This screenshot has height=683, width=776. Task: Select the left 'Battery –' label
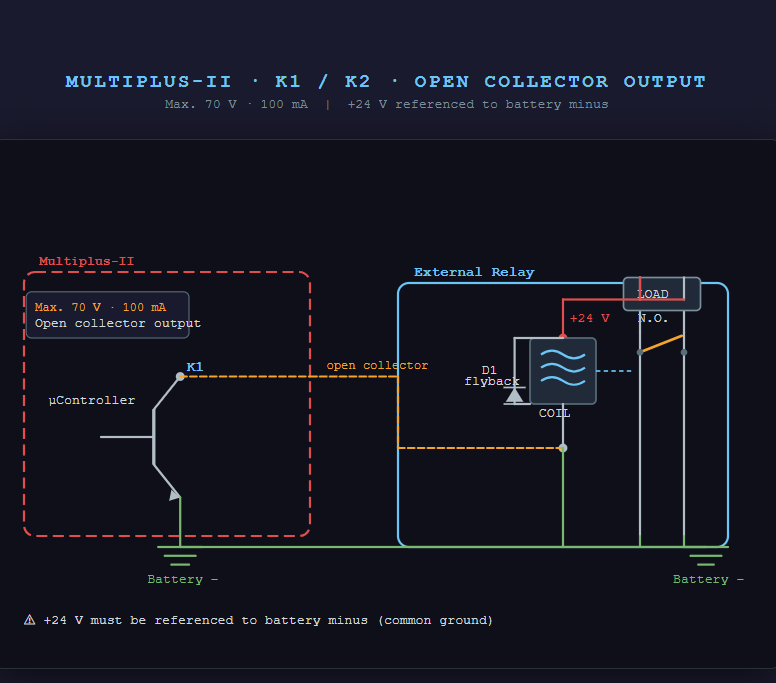(x=183, y=579)
